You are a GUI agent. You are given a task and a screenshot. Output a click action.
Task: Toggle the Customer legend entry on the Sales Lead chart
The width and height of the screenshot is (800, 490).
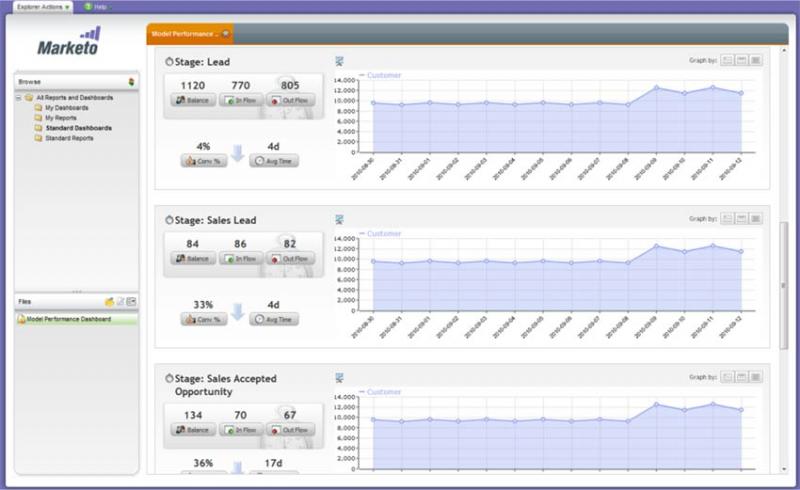point(381,233)
